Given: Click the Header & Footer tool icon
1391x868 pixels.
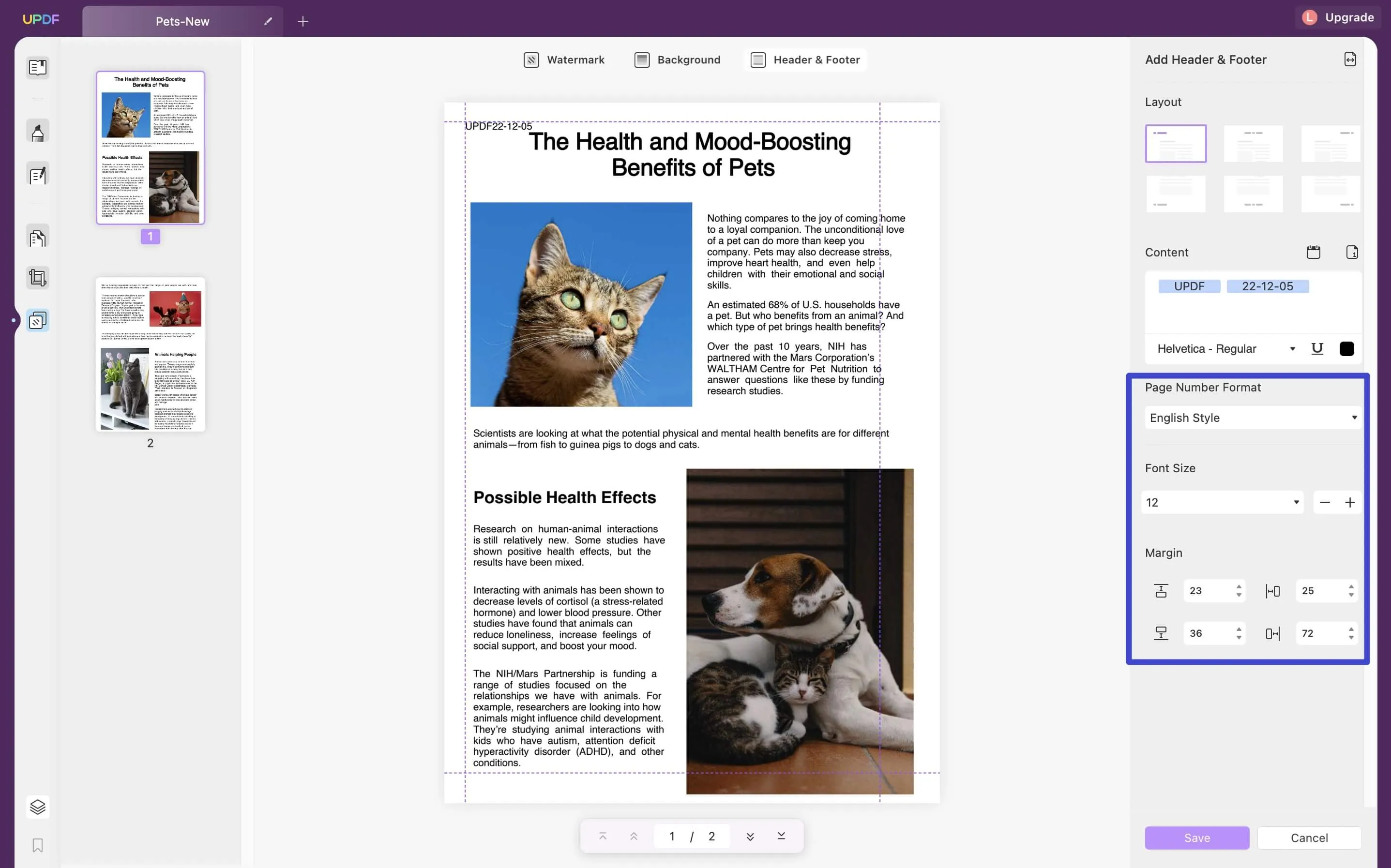Looking at the screenshot, I should tap(758, 60).
